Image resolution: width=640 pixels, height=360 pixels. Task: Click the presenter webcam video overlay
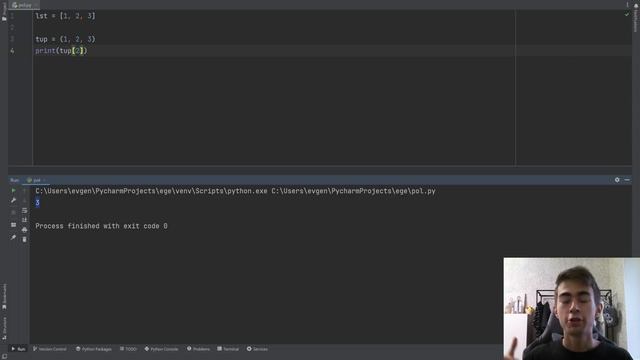572,309
